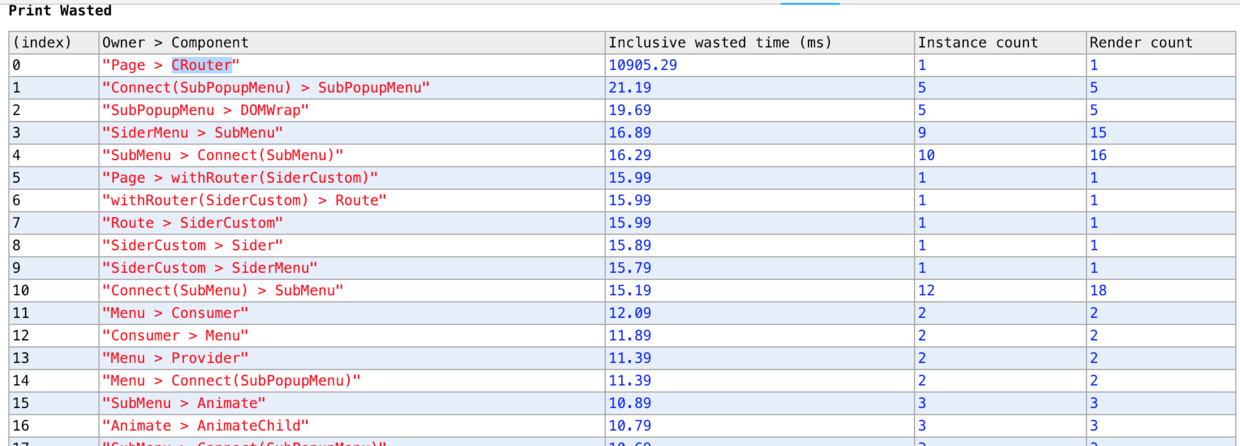The width and height of the screenshot is (1240, 446).
Task: Click the wasted time value 19.69
Action: click(x=630, y=110)
